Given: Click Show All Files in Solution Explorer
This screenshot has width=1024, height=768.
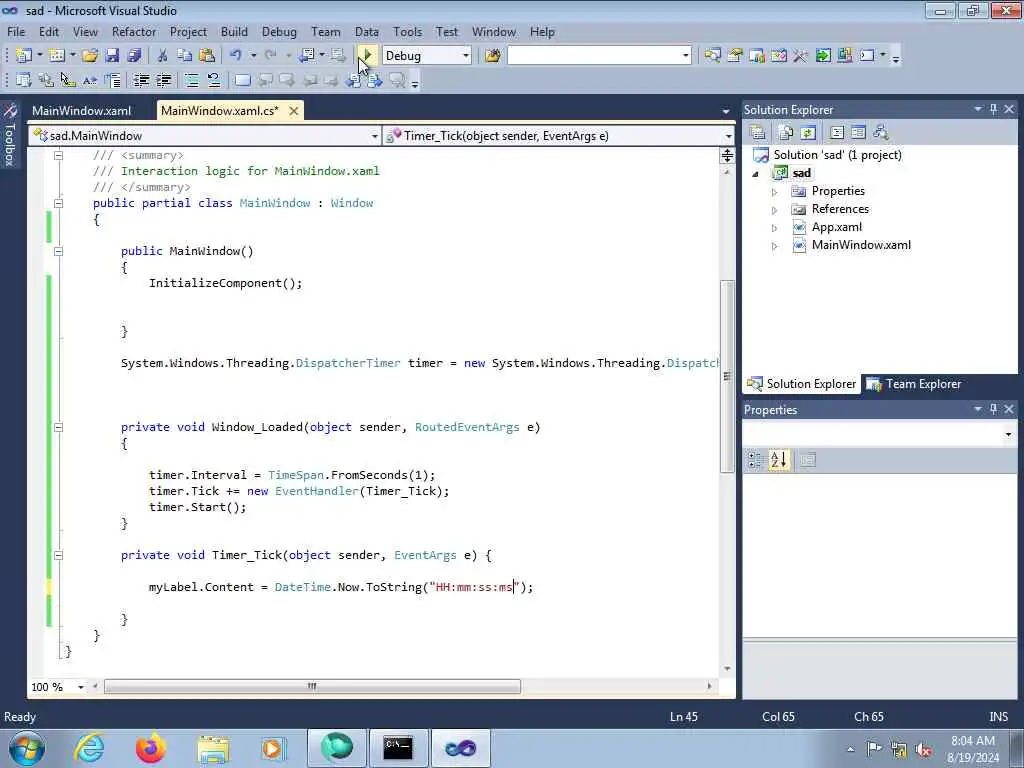Looking at the screenshot, I should tap(786, 133).
